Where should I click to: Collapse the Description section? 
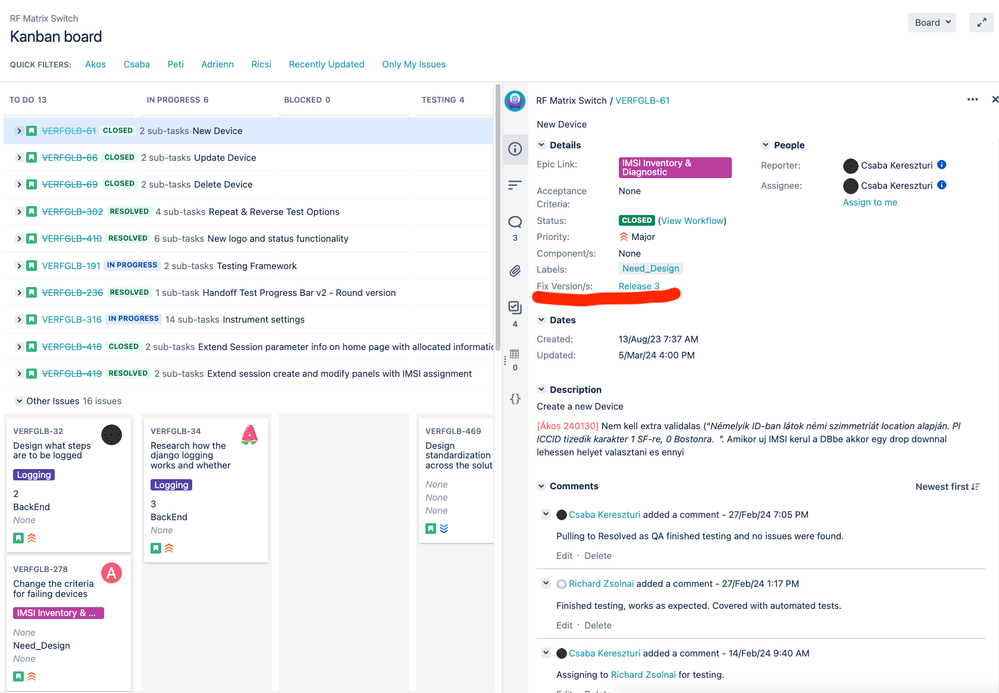point(541,389)
